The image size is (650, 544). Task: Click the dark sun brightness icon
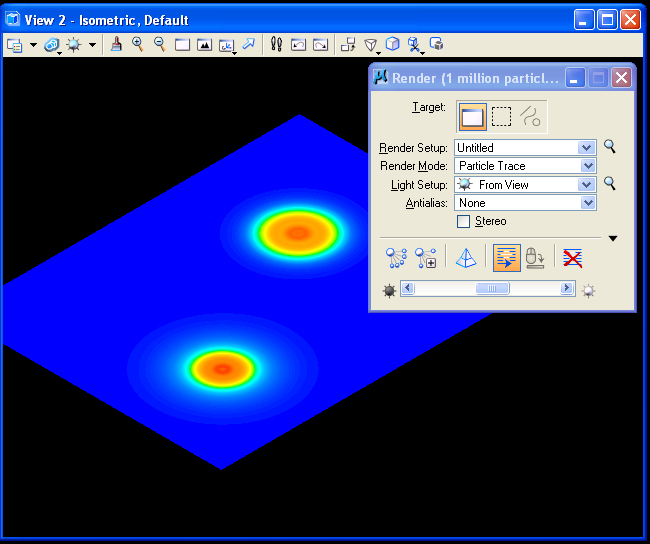coord(389,291)
